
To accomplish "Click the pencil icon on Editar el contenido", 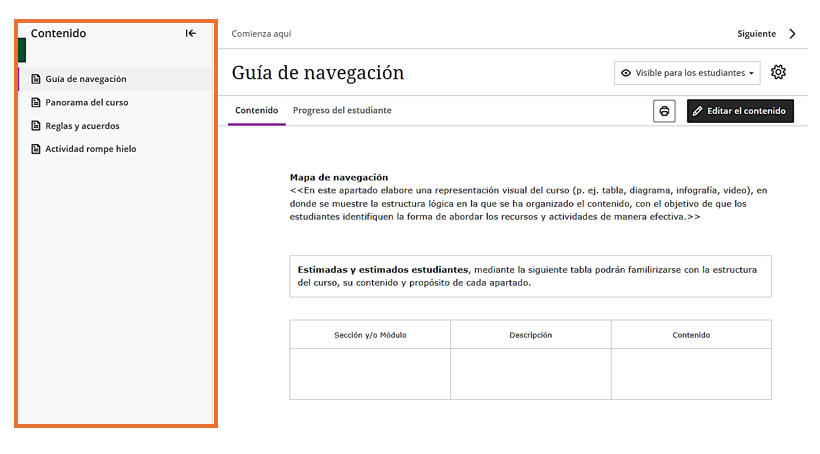I will pos(697,111).
